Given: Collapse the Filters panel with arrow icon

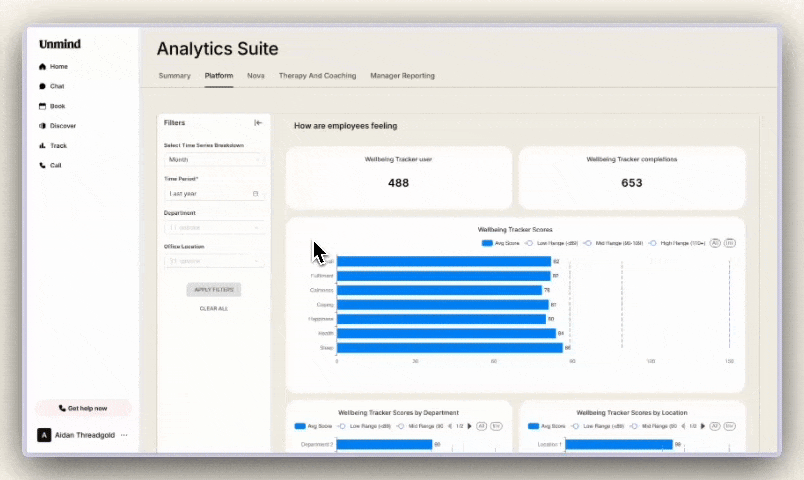Looking at the screenshot, I should pos(258,123).
